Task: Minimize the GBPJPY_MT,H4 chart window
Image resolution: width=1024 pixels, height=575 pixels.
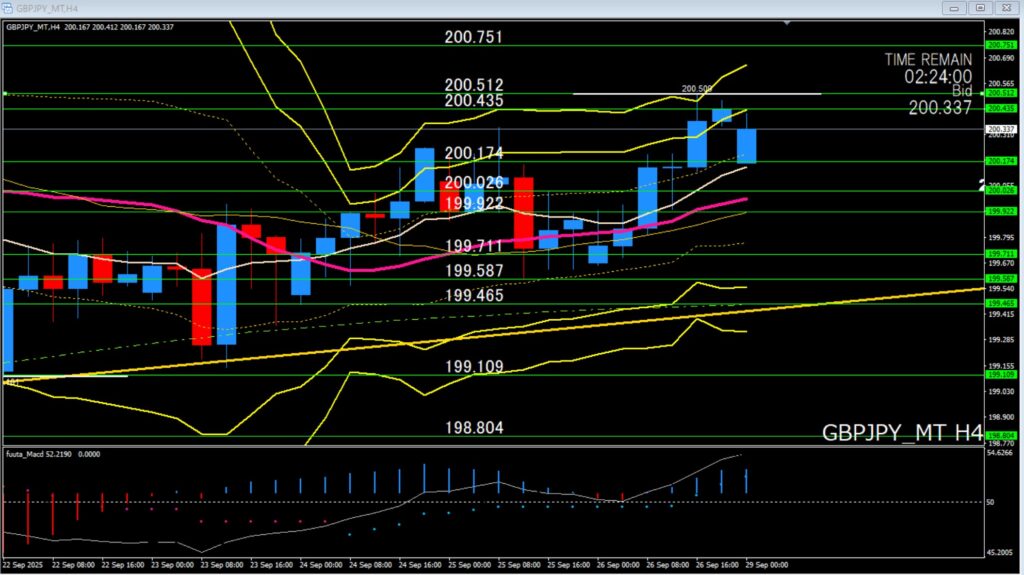Action: [952, 8]
